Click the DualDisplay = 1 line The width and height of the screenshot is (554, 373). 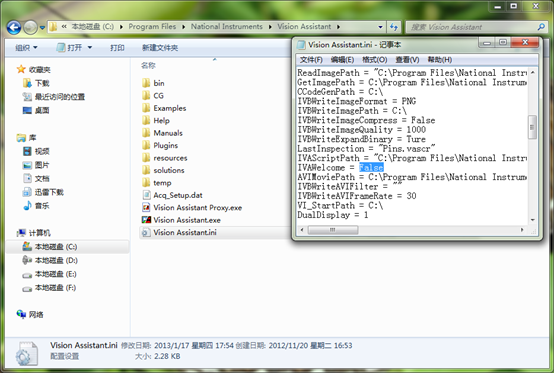332,215
